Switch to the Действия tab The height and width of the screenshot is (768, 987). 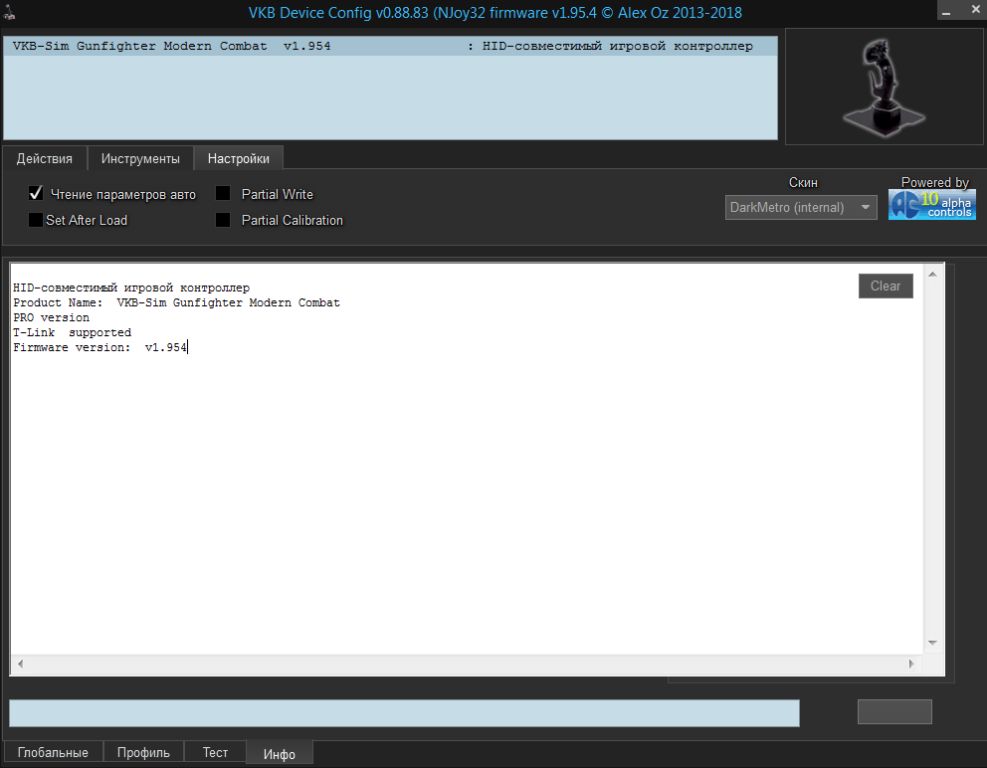pos(44,158)
